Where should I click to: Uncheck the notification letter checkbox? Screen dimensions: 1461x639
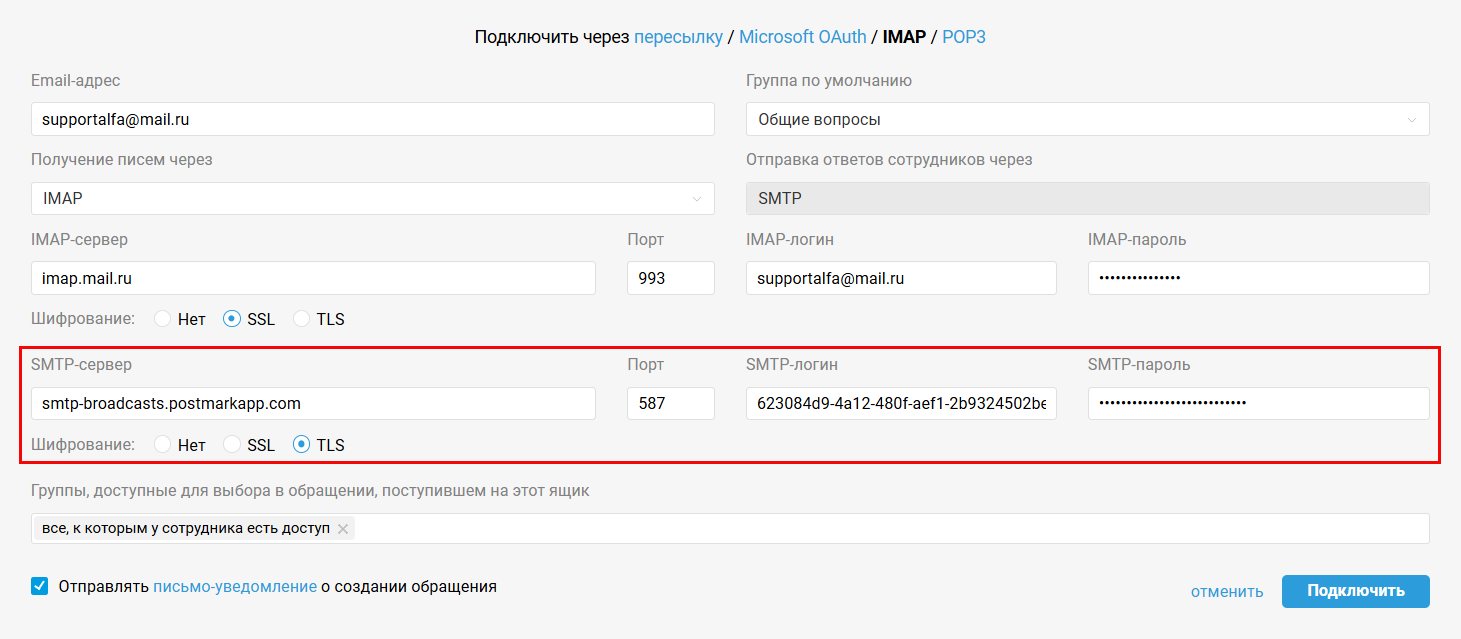tap(40, 587)
